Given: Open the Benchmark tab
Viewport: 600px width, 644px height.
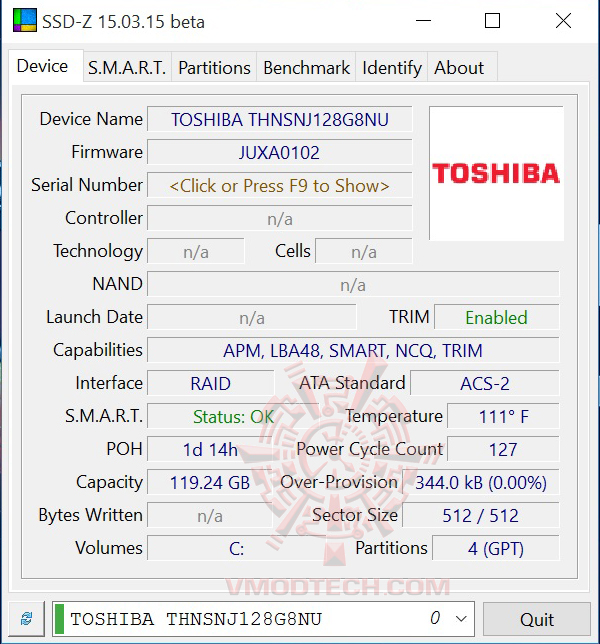Looking at the screenshot, I should [x=306, y=68].
